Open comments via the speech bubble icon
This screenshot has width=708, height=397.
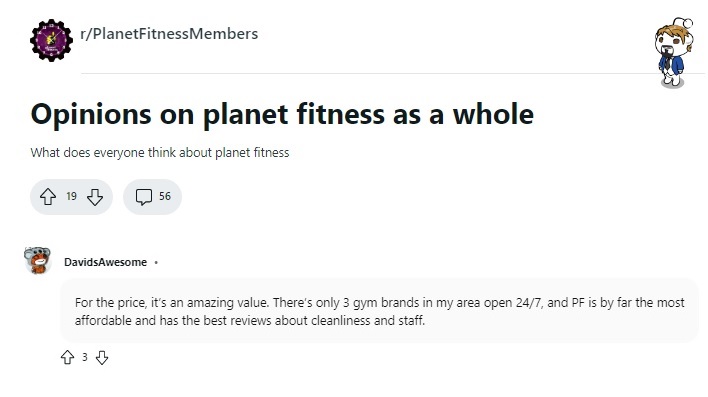pyautogui.click(x=144, y=197)
